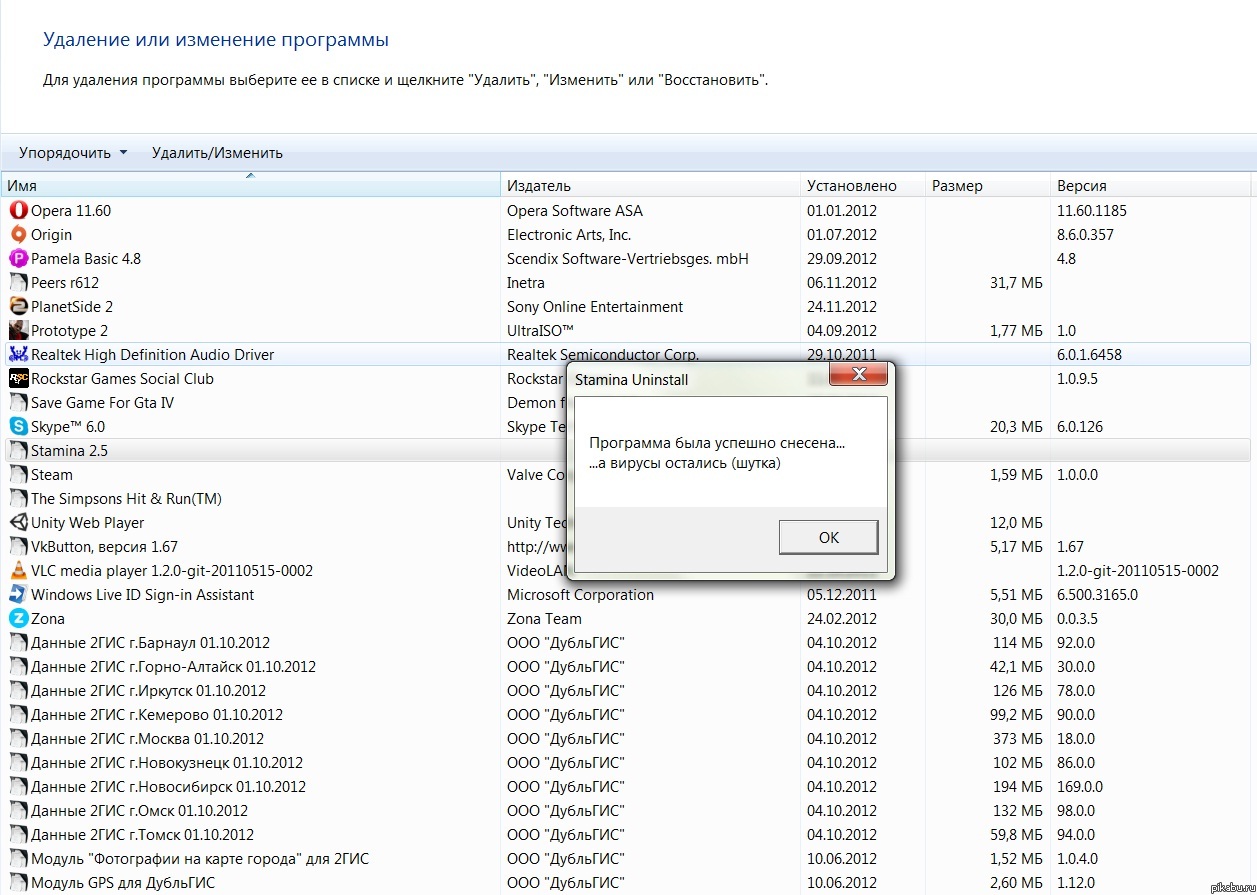The height and width of the screenshot is (895, 1257).
Task: Select The Simpsons Hit & Run(TM)
Action: (x=126, y=498)
